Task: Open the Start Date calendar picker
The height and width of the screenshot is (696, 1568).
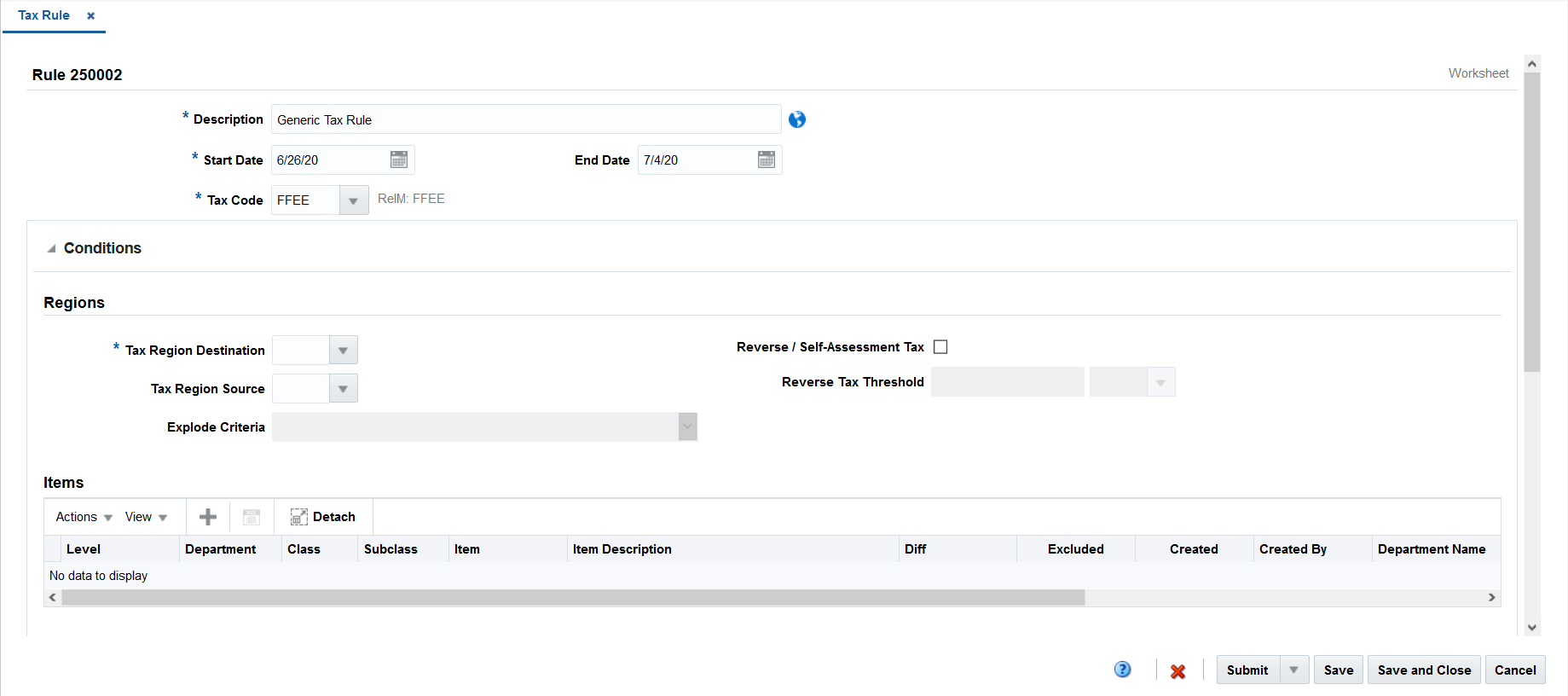Action: coord(399,159)
